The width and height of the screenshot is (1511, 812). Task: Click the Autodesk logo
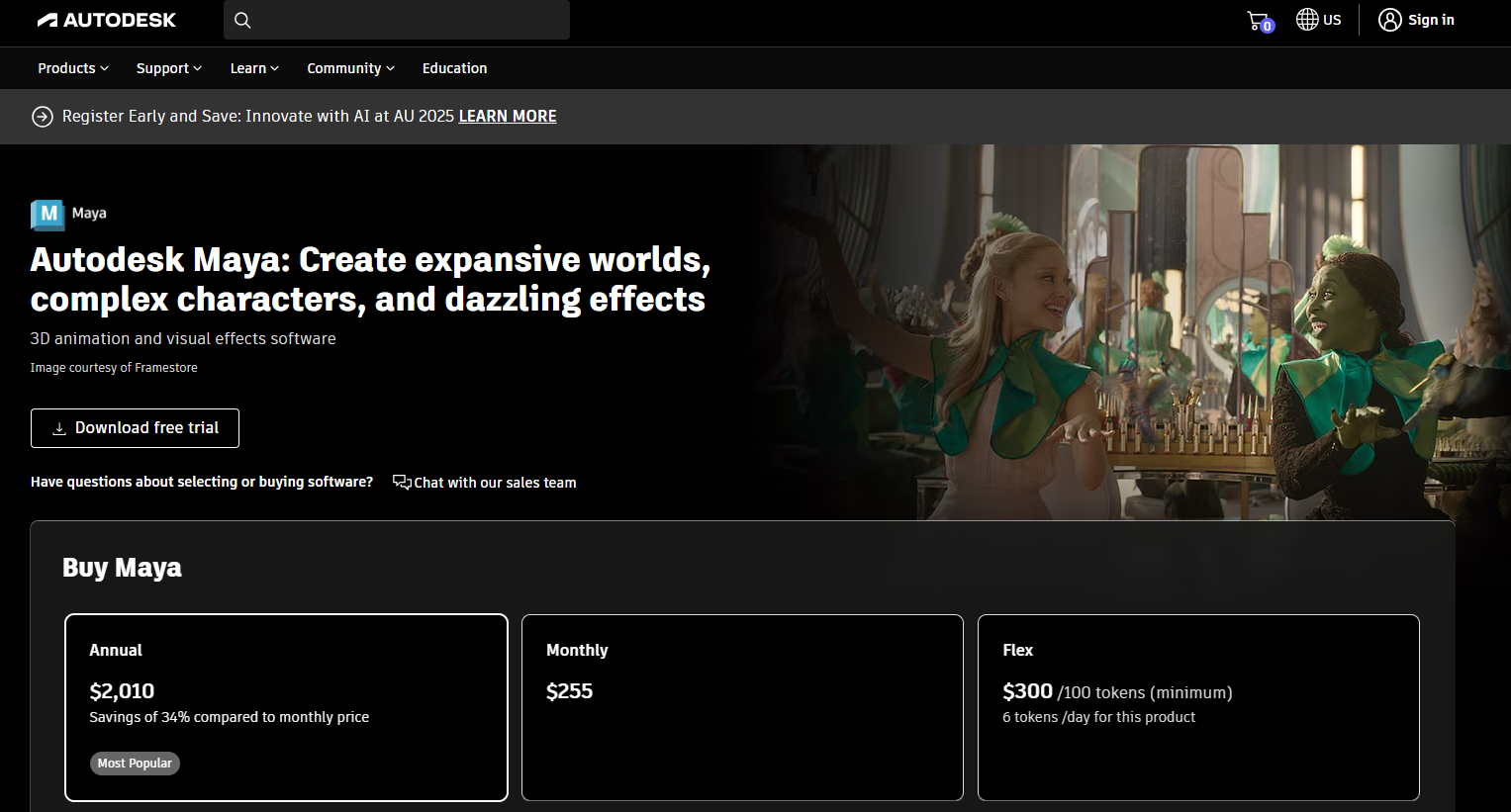[107, 20]
